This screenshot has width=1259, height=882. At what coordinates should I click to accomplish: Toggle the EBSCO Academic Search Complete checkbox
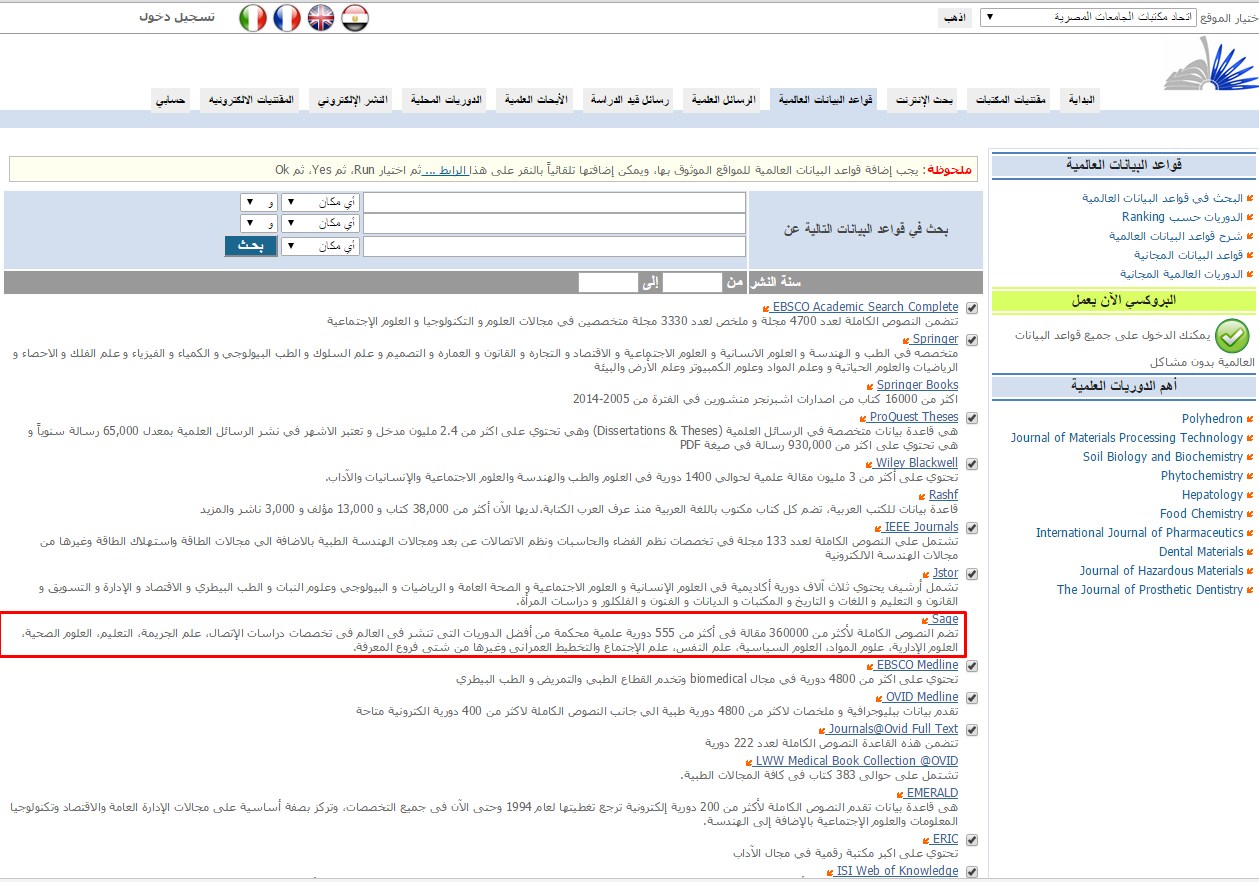pos(972,308)
